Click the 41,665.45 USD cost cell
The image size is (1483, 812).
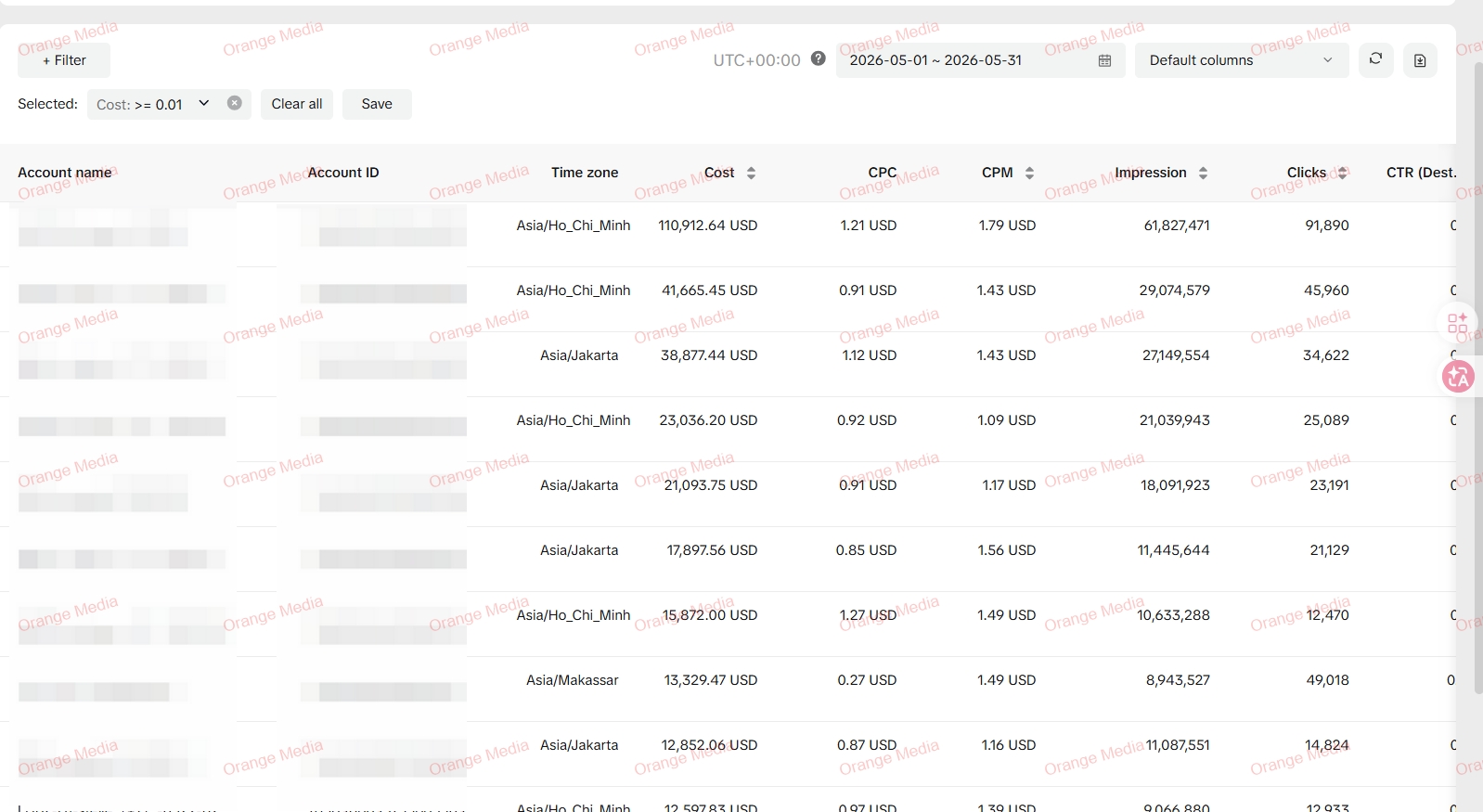(710, 290)
